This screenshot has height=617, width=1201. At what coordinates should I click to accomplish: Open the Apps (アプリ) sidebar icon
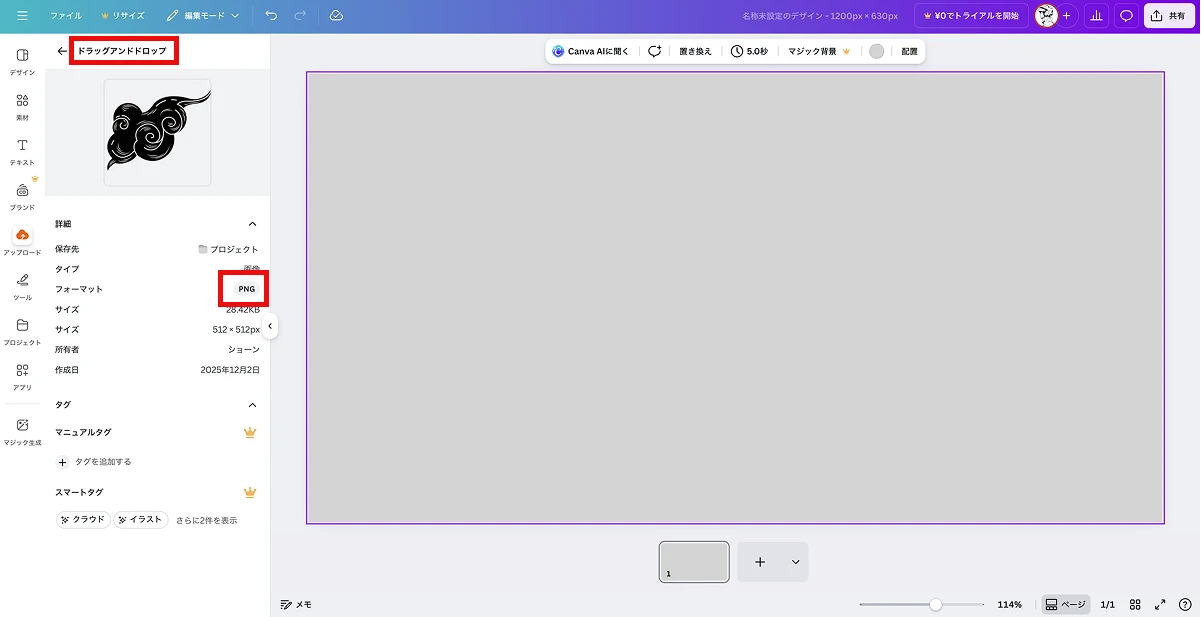click(22, 376)
